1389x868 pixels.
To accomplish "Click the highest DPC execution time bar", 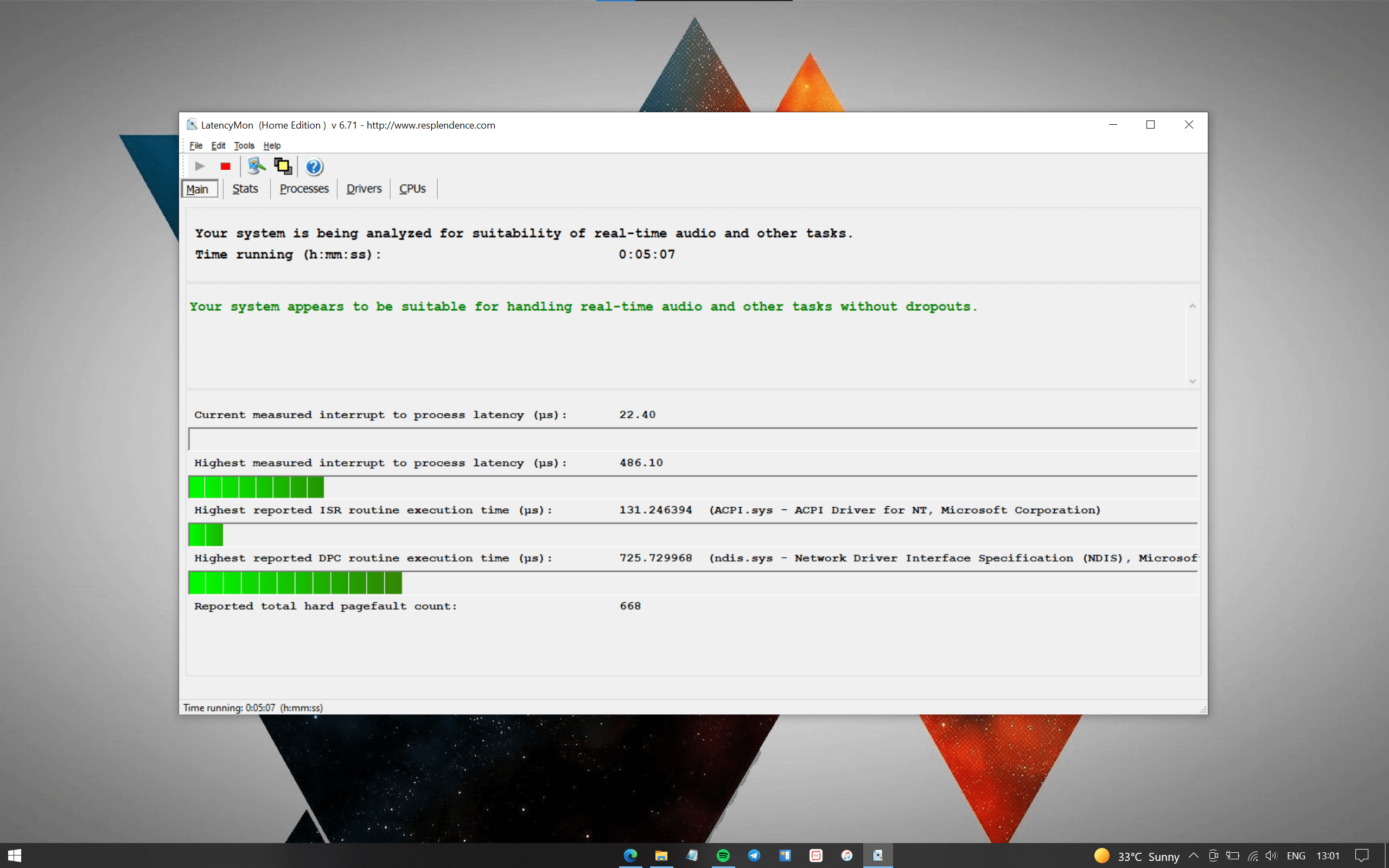I will tap(295, 583).
